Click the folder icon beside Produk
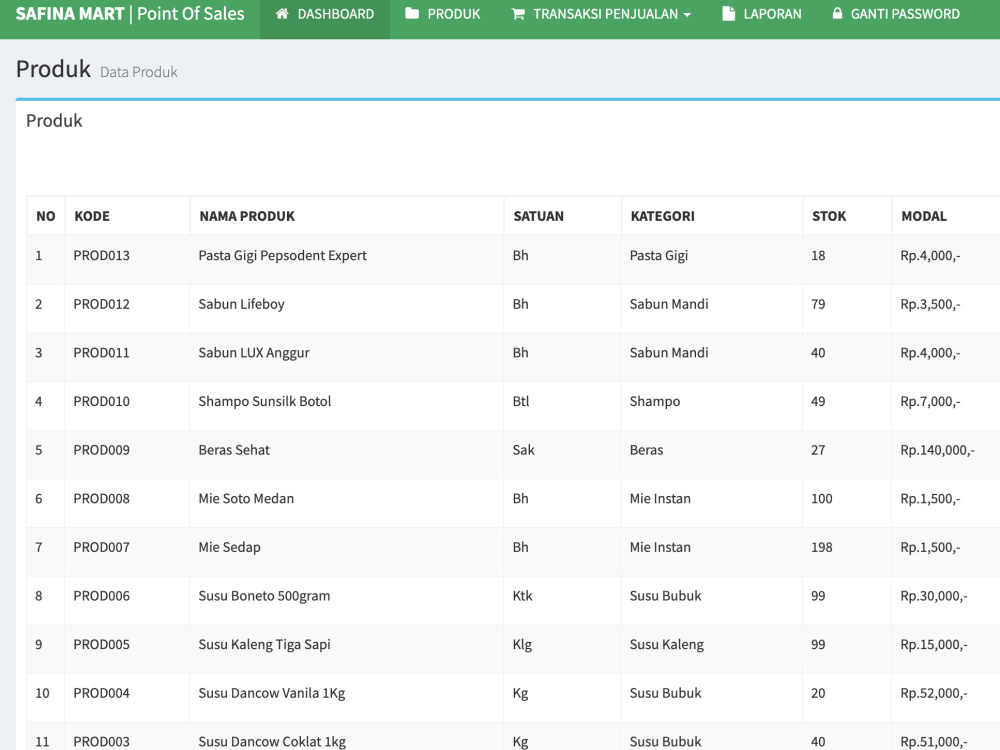Screen dimensions: 1000x750 click(412, 13)
